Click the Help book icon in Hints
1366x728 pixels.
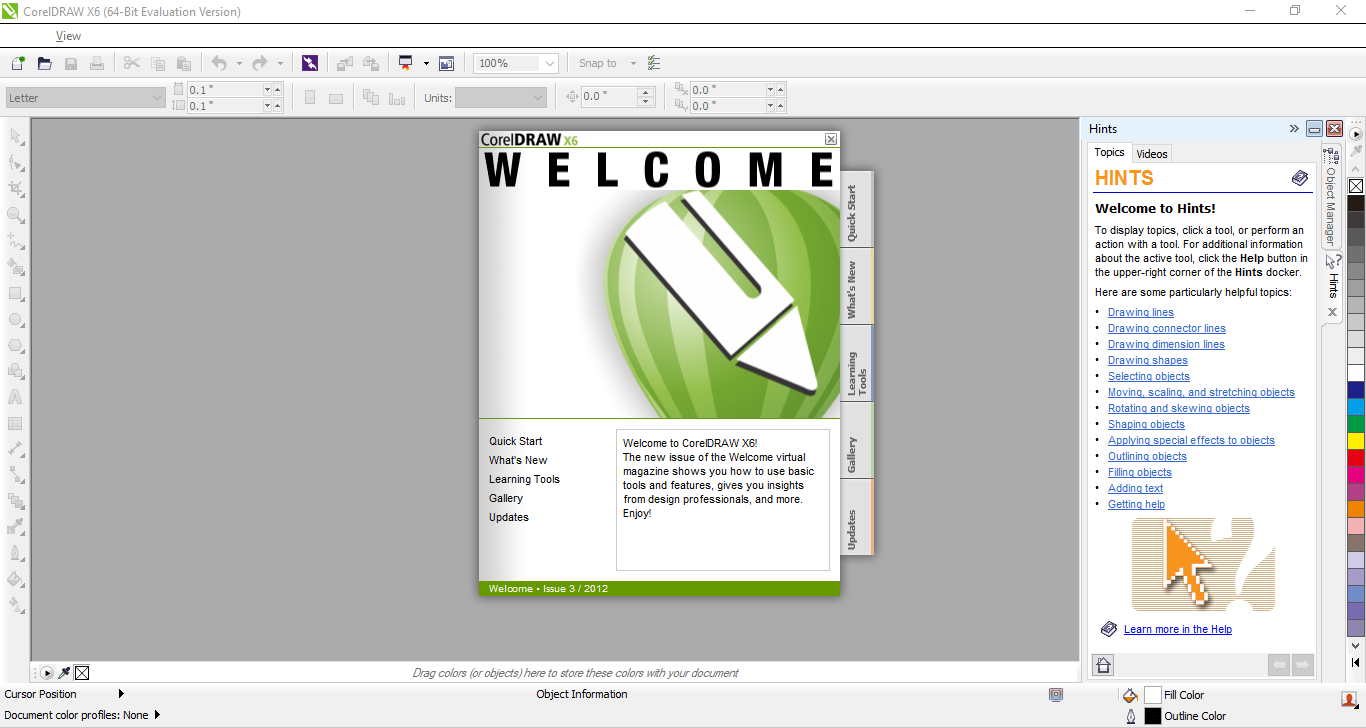click(1299, 178)
